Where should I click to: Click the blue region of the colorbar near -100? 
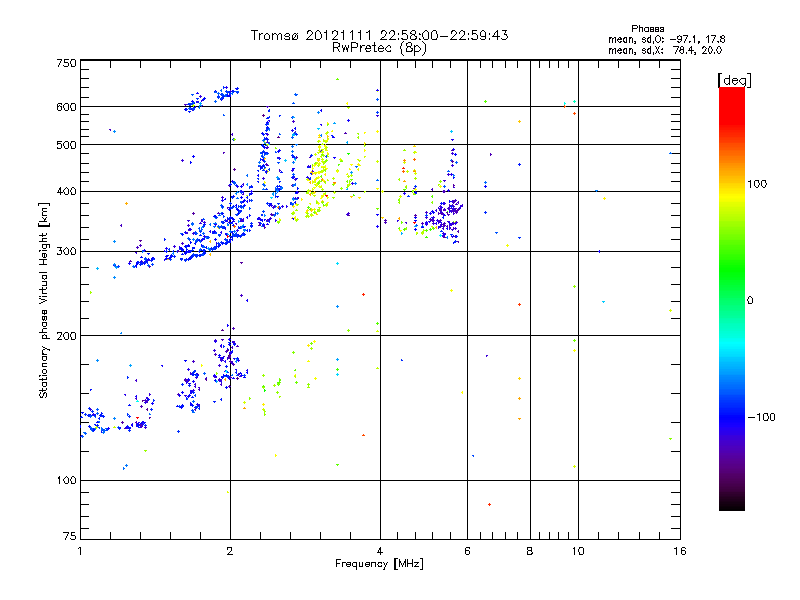coord(732,416)
